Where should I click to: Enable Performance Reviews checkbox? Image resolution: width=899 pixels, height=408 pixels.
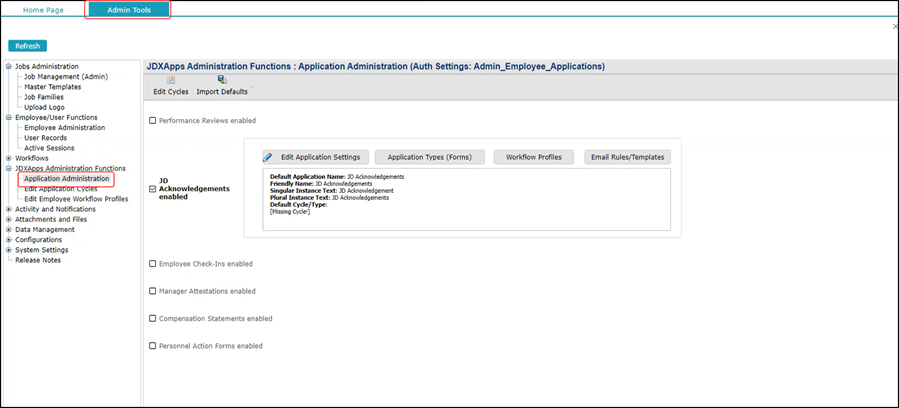click(152, 120)
